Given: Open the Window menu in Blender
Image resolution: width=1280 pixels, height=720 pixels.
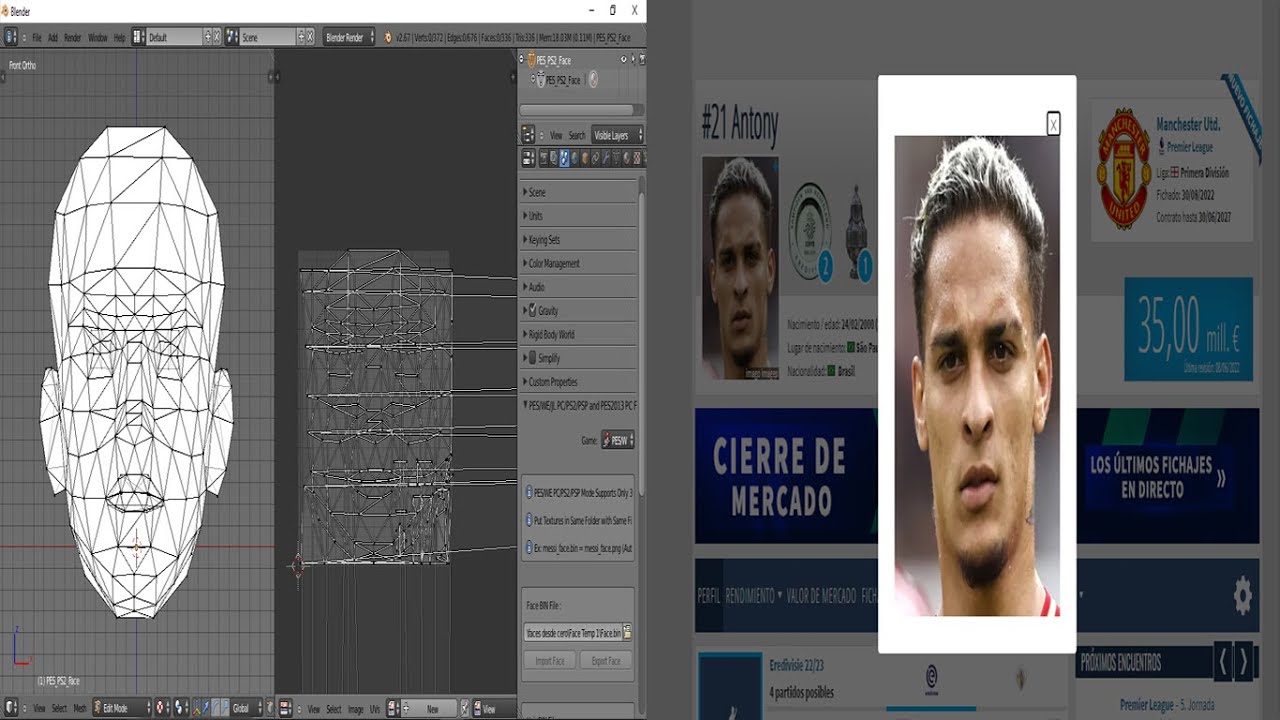Looking at the screenshot, I should (x=98, y=37).
